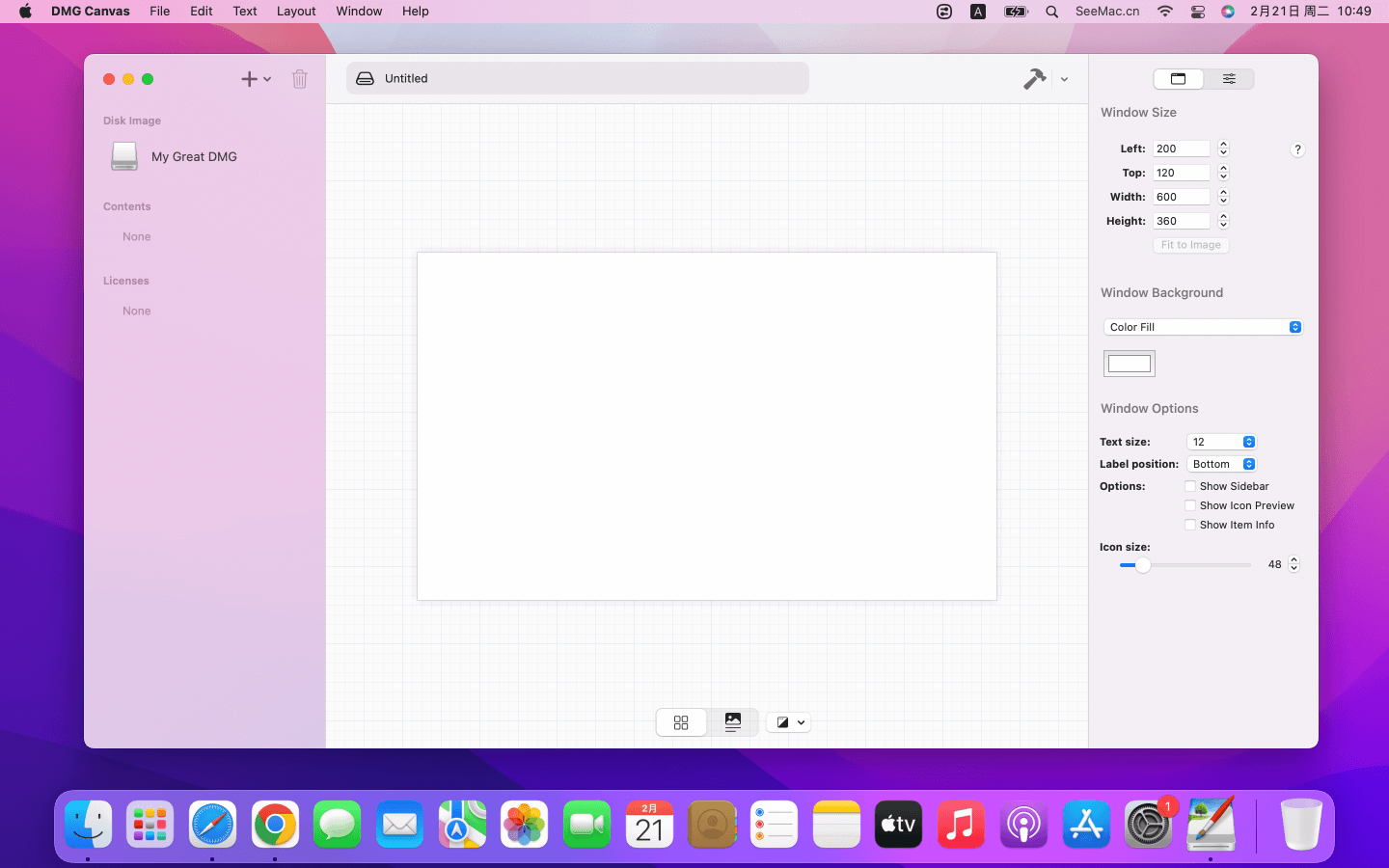Click the Siri icon in menu bar

tap(1228, 12)
